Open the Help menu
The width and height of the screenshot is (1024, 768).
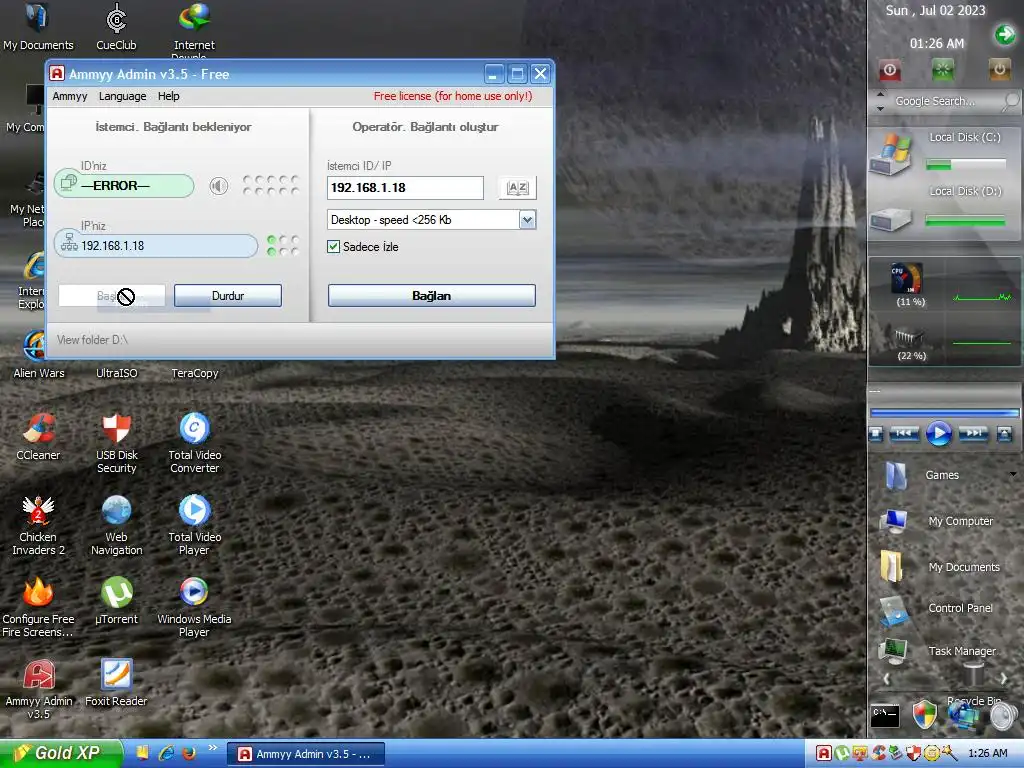tap(168, 96)
